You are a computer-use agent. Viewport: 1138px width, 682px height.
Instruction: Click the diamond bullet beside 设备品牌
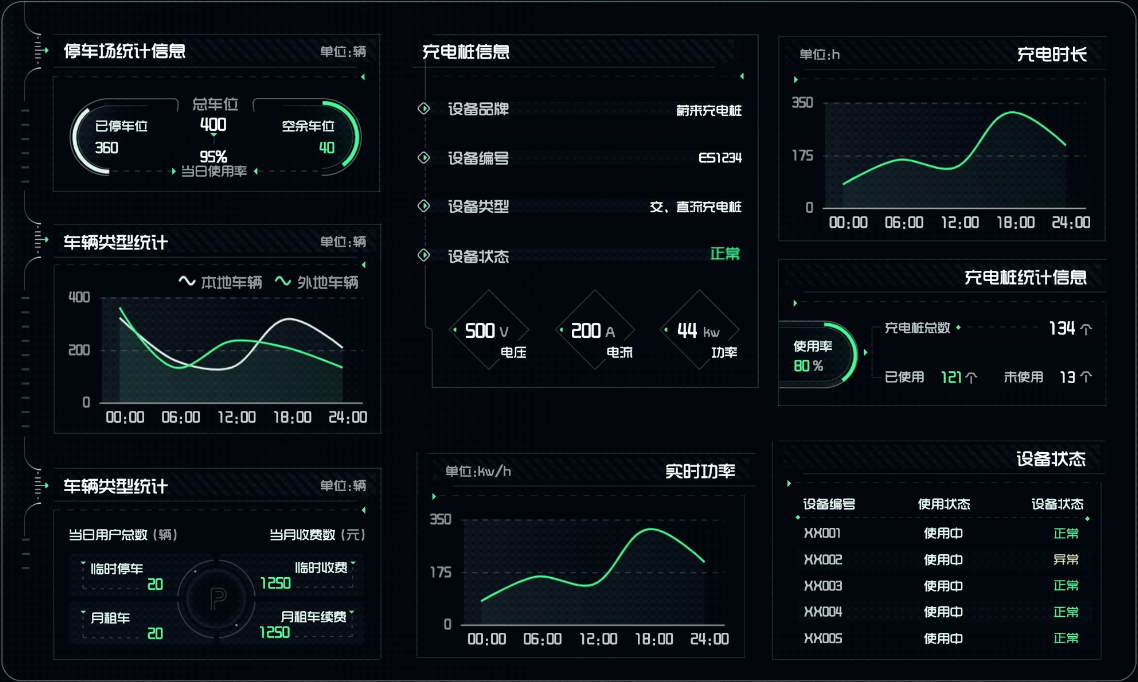(423, 109)
